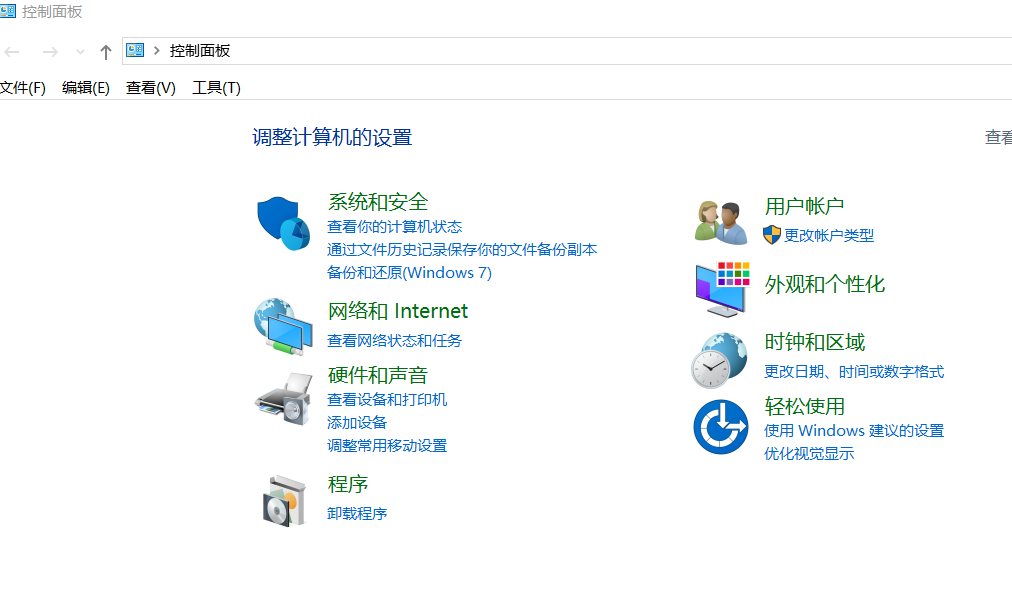Click 查看网络状态和任务 link
Viewport: 1012px width, 611px height.
(394, 341)
